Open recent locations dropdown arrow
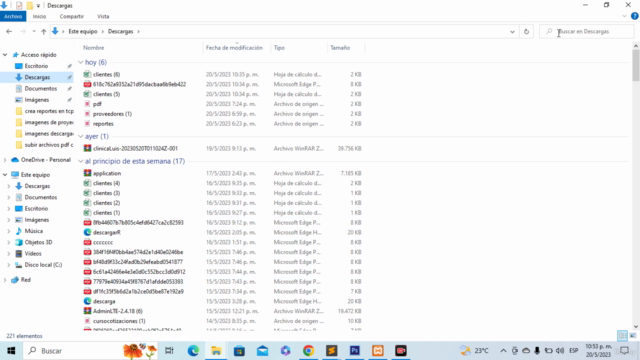Image resolution: width=640 pixels, height=360 pixels. (34, 31)
